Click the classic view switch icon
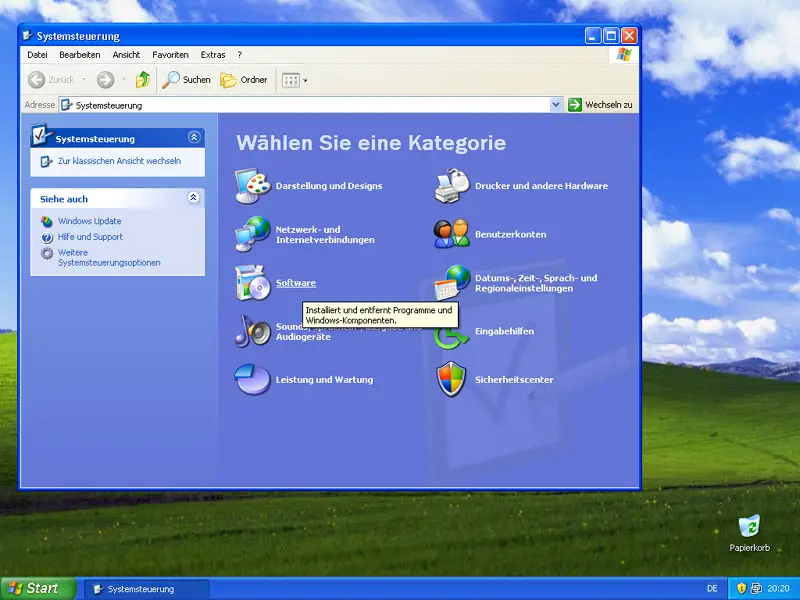Screen dimensions: 800x600 tap(46, 161)
